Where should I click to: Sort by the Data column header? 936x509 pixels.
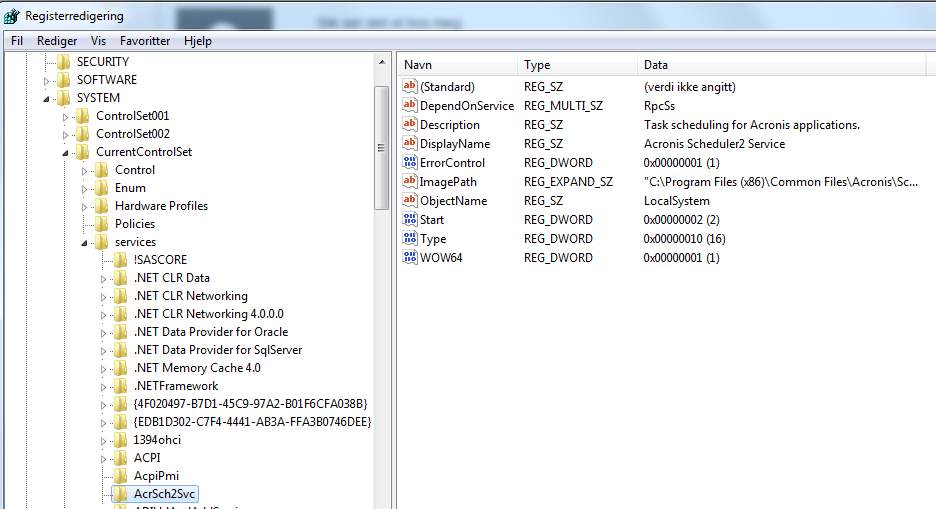pyautogui.click(x=781, y=64)
